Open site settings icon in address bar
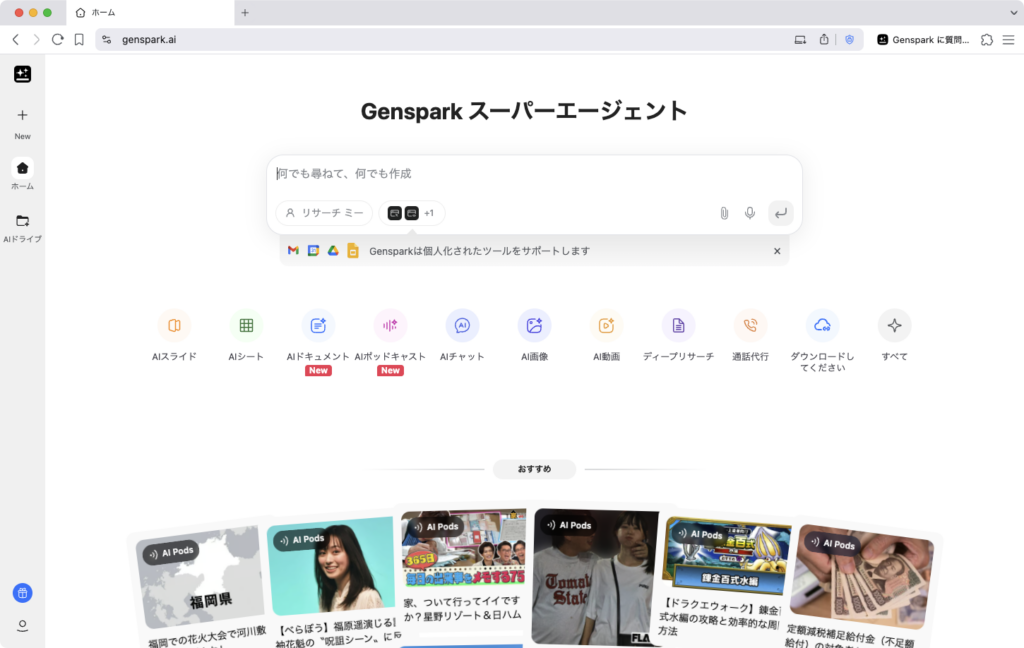Image resolution: width=1024 pixels, height=648 pixels. 106,40
